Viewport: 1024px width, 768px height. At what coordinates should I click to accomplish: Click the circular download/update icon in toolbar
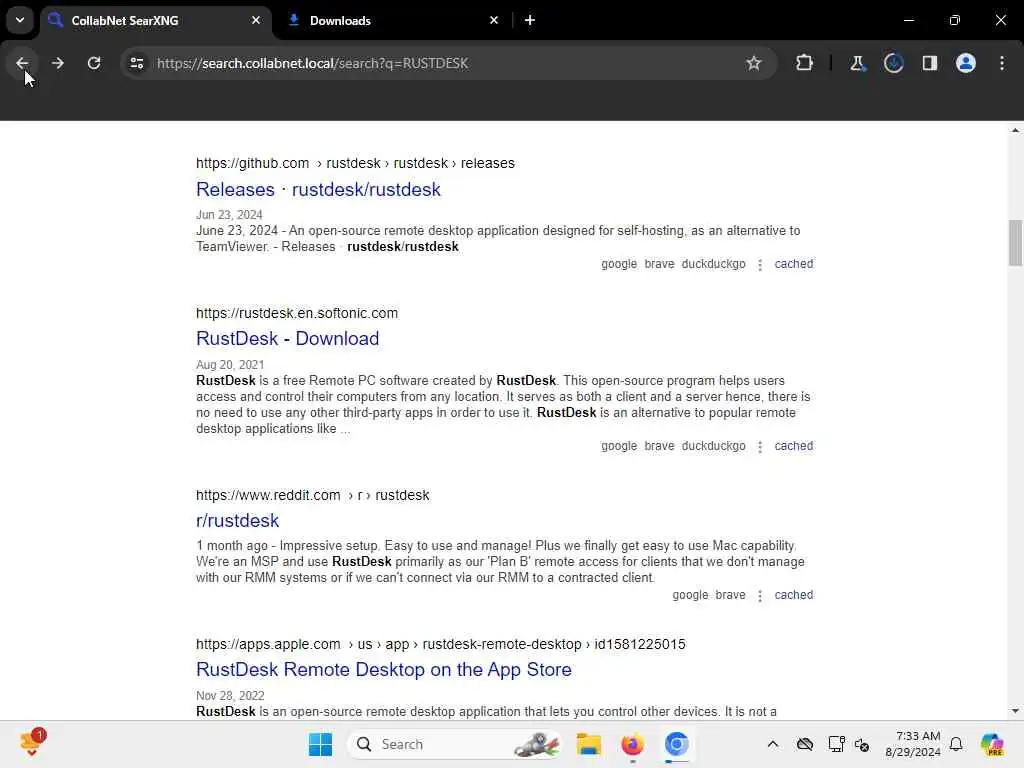click(893, 63)
